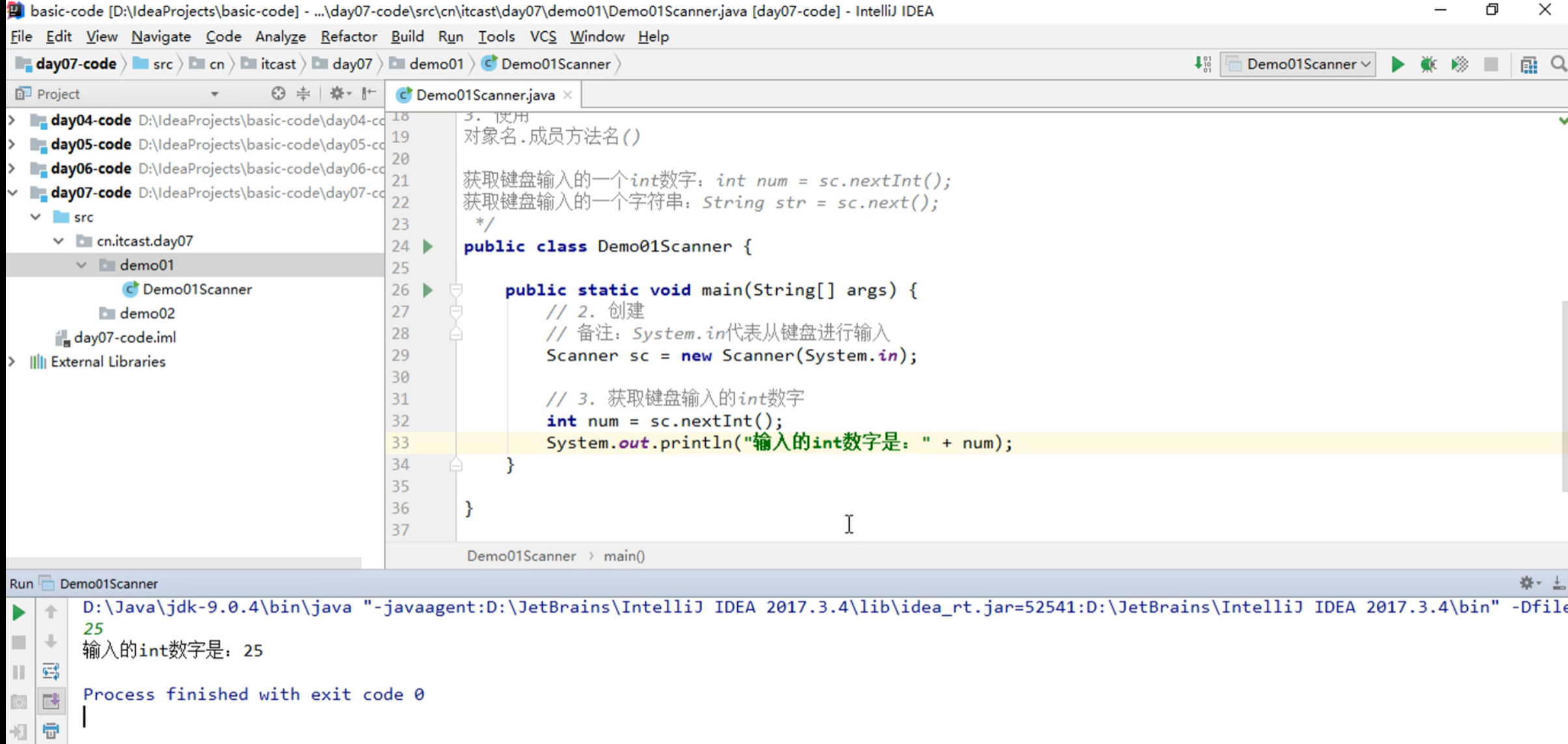This screenshot has height=744, width=1568.
Task: Close the Demo01Scanner.java editor tab
Action: click(x=567, y=95)
